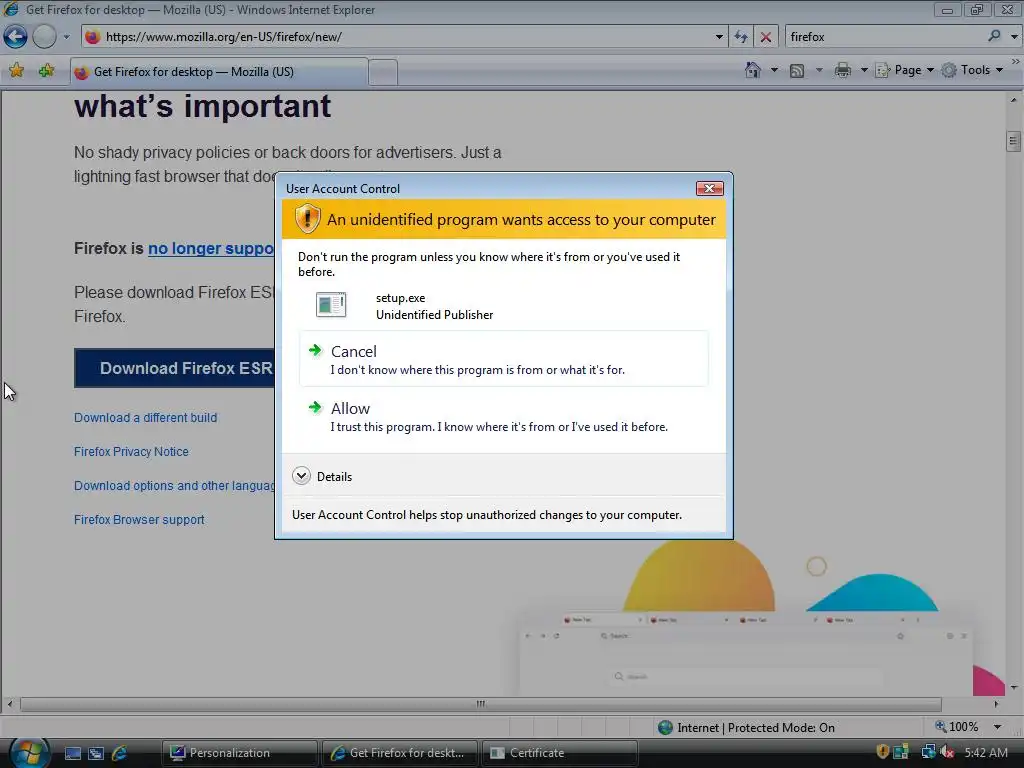Click the Print icon
The height and width of the screenshot is (768, 1024).
click(x=842, y=70)
